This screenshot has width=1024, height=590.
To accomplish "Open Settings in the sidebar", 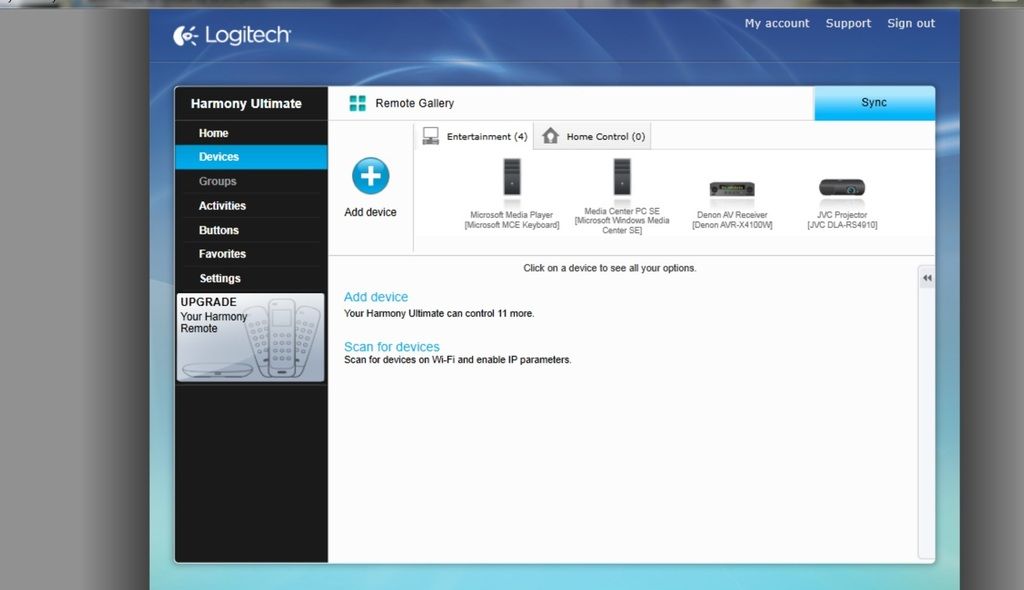I will 251,278.
